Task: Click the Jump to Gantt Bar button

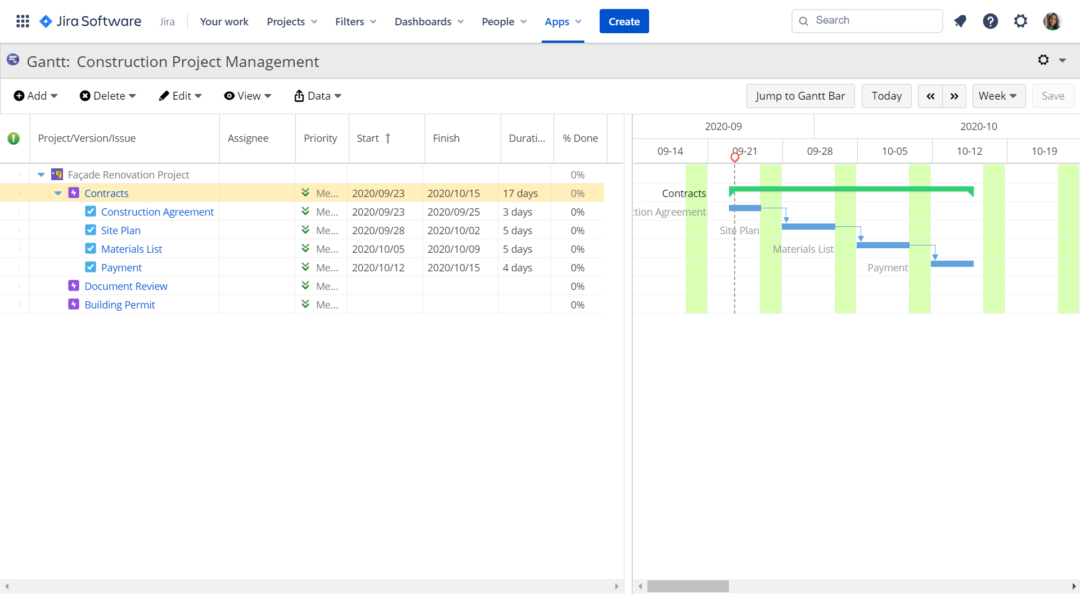Action: click(x=800, y=95)
